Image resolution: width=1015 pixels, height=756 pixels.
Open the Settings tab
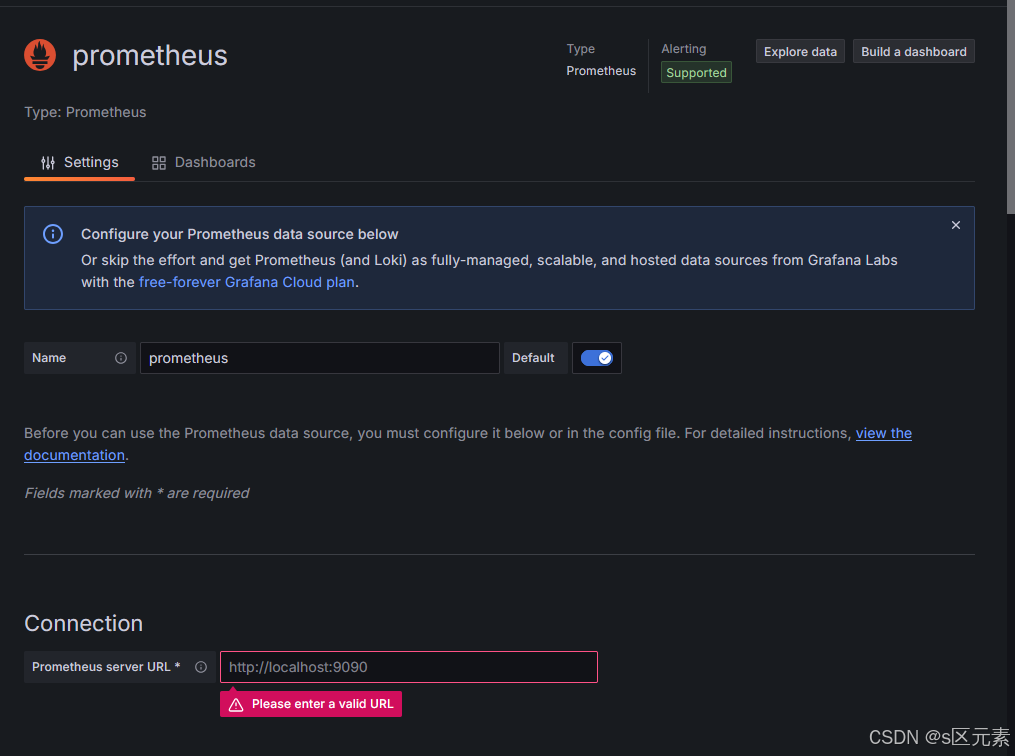(x=79, y=162)
